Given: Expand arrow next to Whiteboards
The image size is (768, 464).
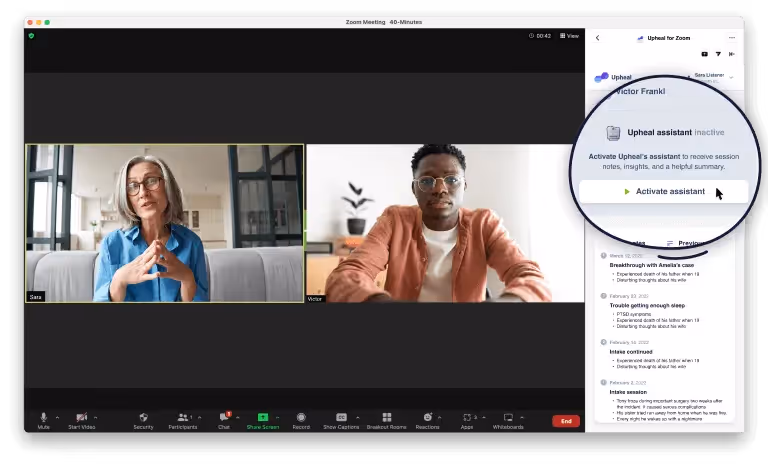Looking at the screenshot, I should pyautogui.click(x=522, y=417).
